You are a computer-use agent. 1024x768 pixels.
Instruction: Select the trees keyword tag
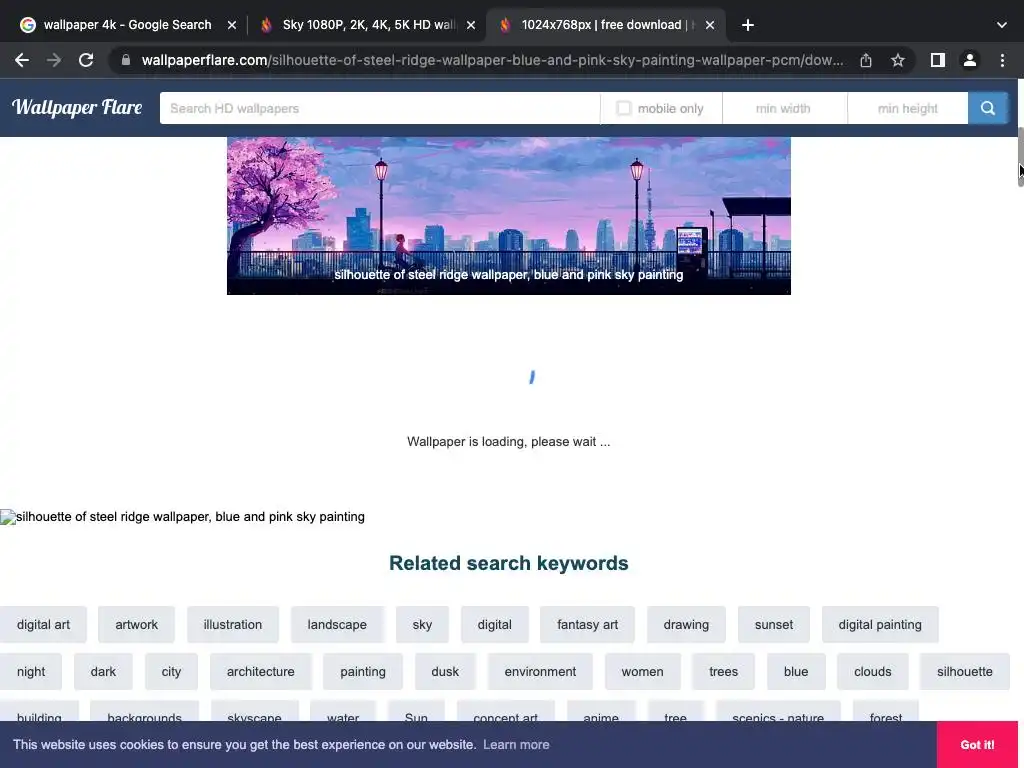(724, 671)
